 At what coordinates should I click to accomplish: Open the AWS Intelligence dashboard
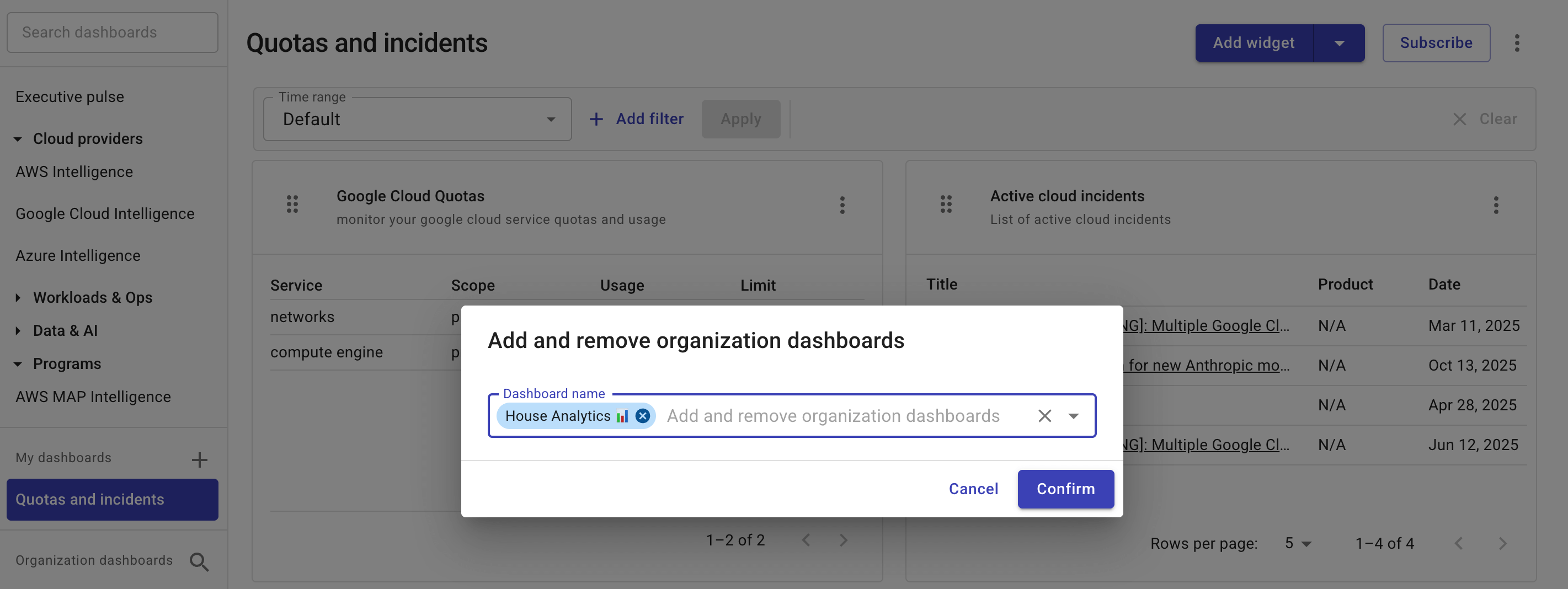click(x=74, y=172)
